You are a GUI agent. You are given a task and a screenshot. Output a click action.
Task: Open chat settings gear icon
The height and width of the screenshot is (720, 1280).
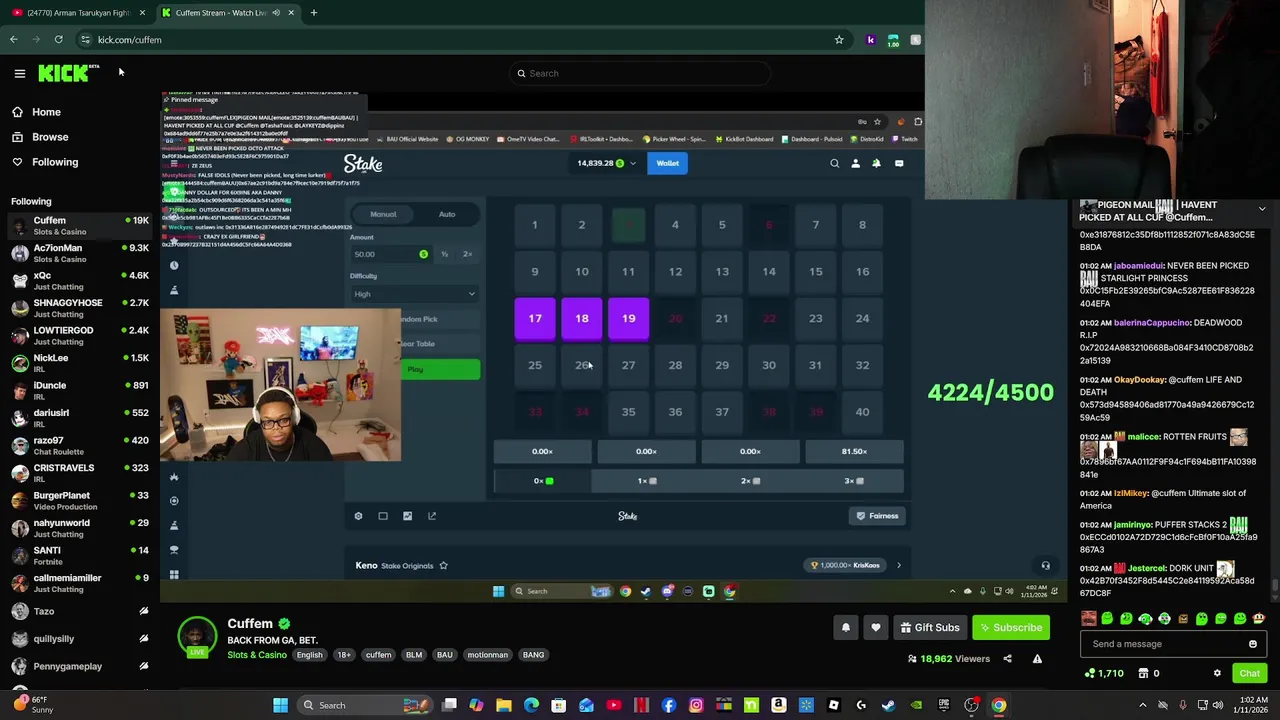pyautogui.click(x=1217, y=674)
